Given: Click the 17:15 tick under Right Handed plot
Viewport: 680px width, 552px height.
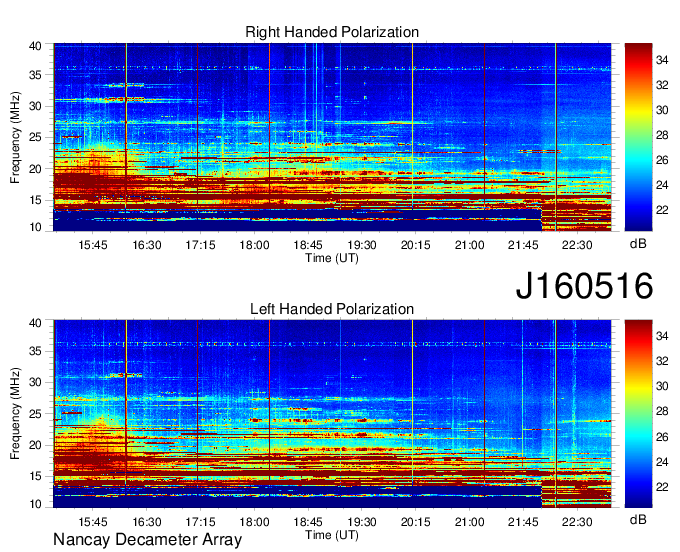Looking at the screenshot, I should 200,245.
